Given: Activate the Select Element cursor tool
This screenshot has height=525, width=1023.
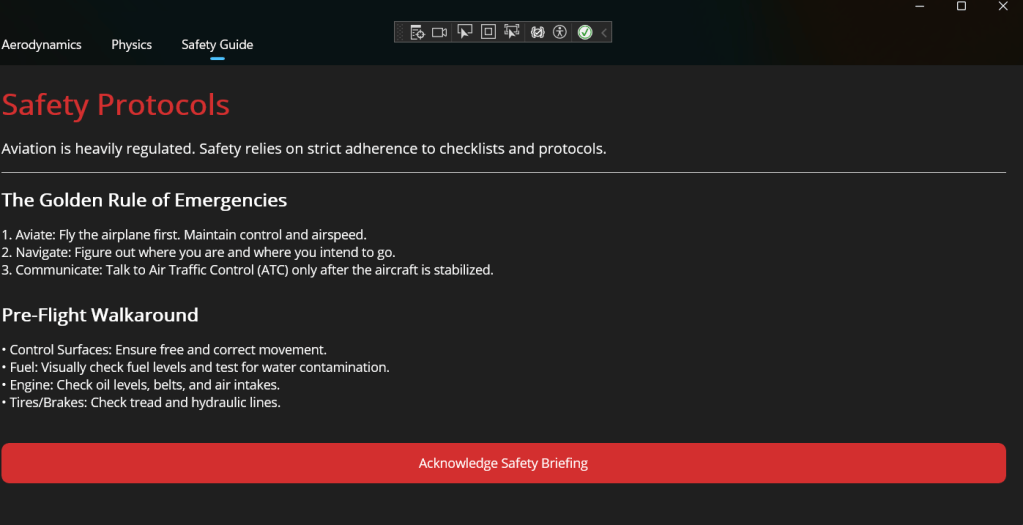Looking at the screenshot, I should tap(465, 32).
